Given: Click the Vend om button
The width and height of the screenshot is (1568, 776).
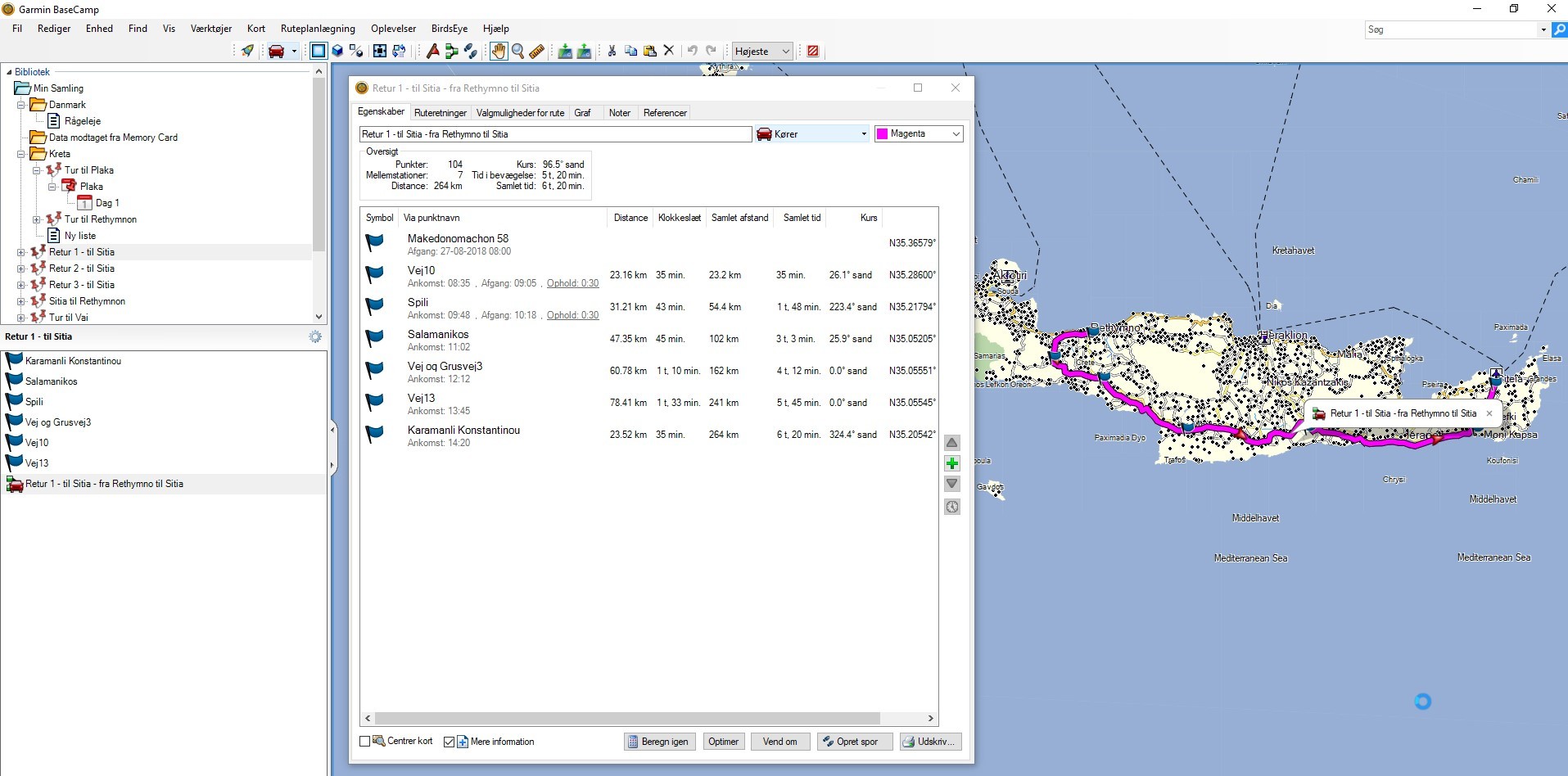Looking at the screenshot, I should point(779,742).
